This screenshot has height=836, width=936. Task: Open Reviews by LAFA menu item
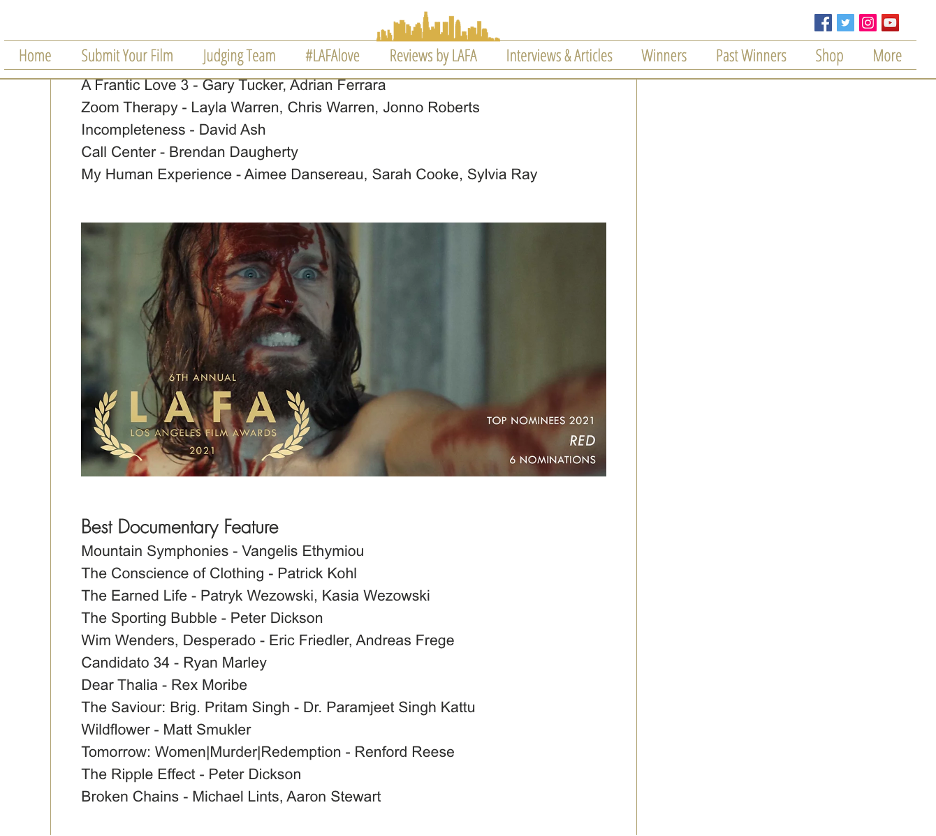[433, 56]
